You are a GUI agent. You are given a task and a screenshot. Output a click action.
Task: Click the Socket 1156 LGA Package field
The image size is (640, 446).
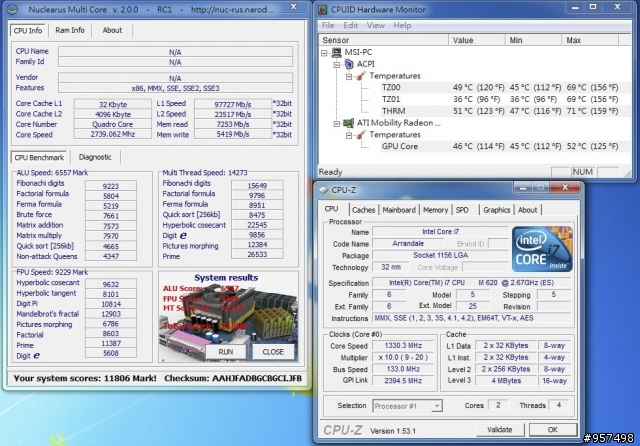click(x=440, y=255)
